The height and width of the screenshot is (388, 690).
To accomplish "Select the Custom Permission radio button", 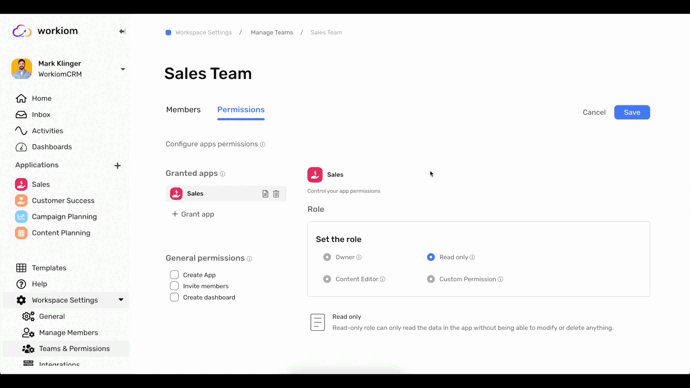I will coord(431,279).
